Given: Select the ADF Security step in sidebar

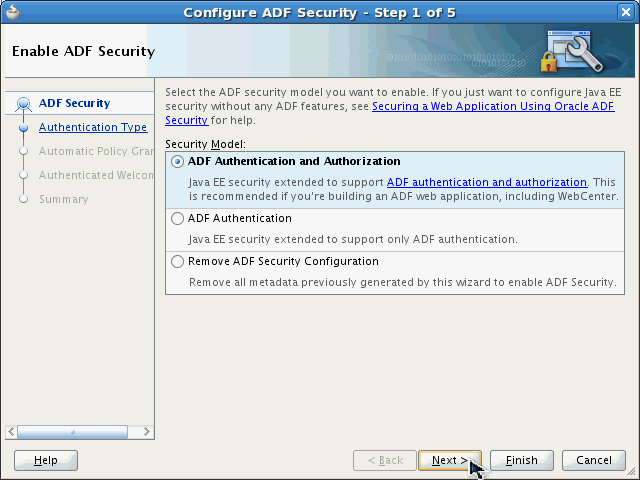Looking at the screenshot, I should click(74, 104).
